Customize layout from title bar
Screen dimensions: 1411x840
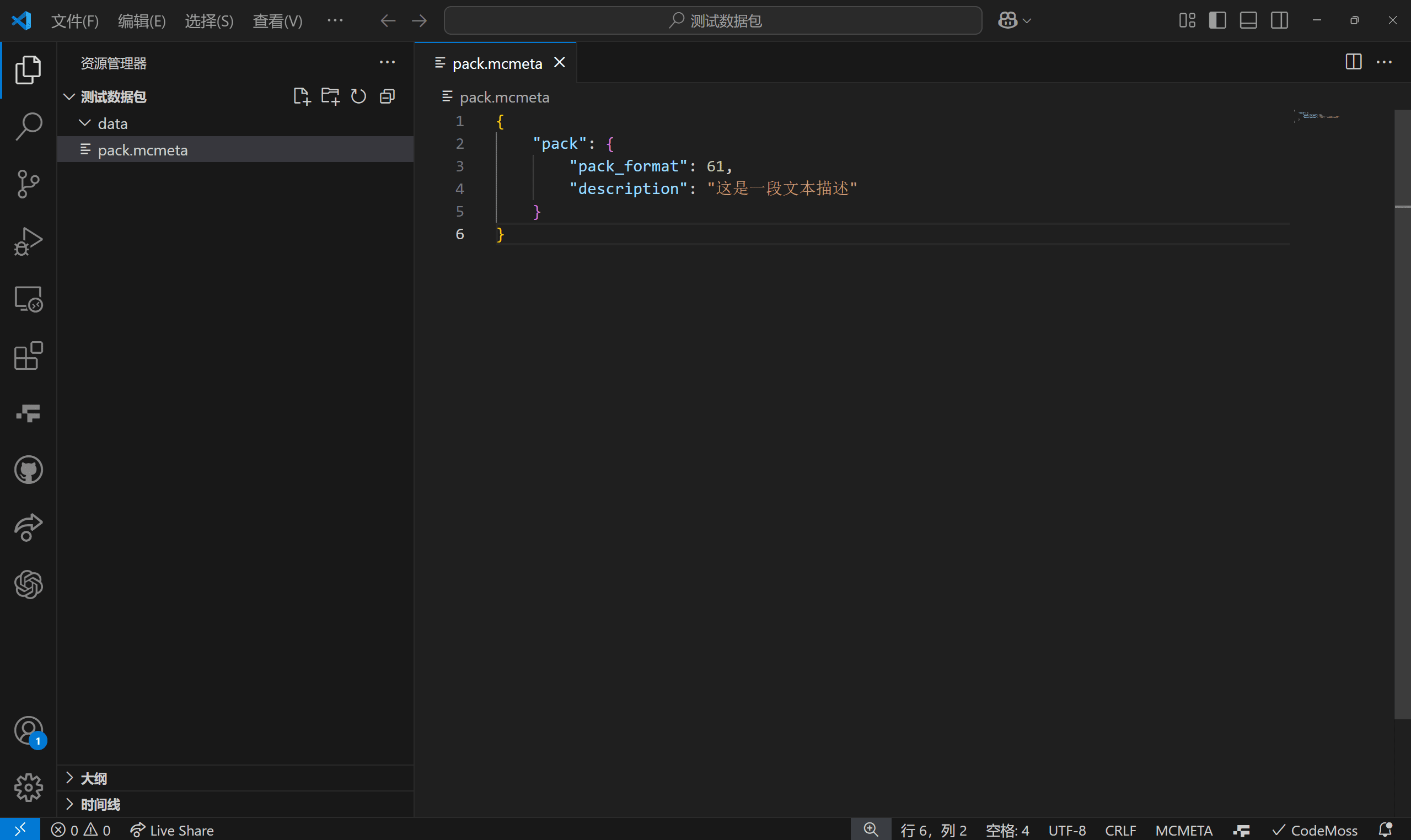coord(1187,20)
